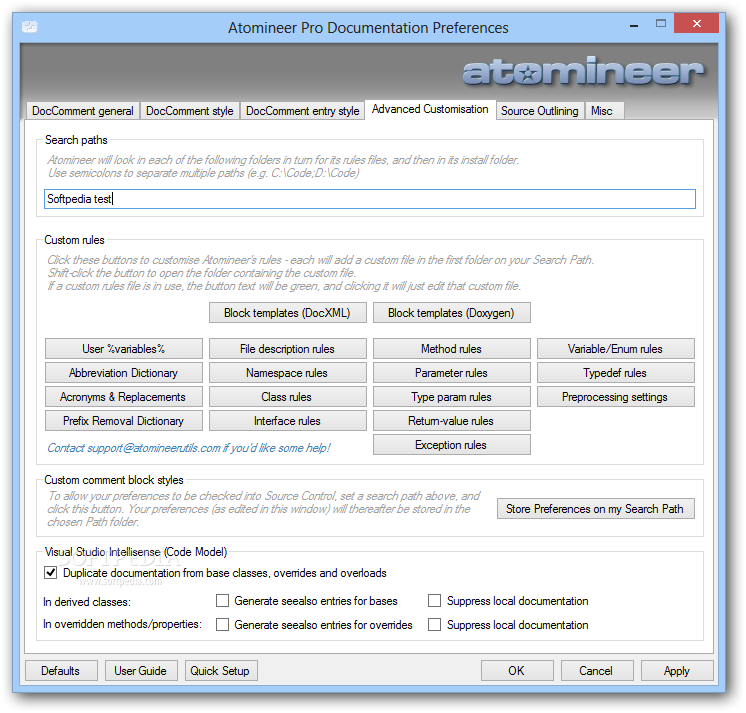Image resolution: width=746 pixels, height=713 pixels.
Task: Edit the Interface rules
Action: (x=287, y=421)
